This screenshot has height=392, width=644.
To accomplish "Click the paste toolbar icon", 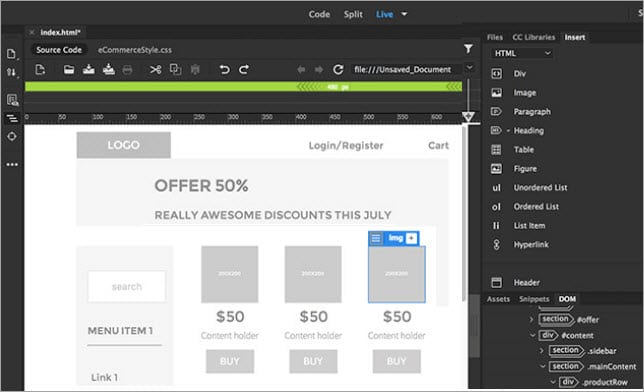I will tap(195, 70).
